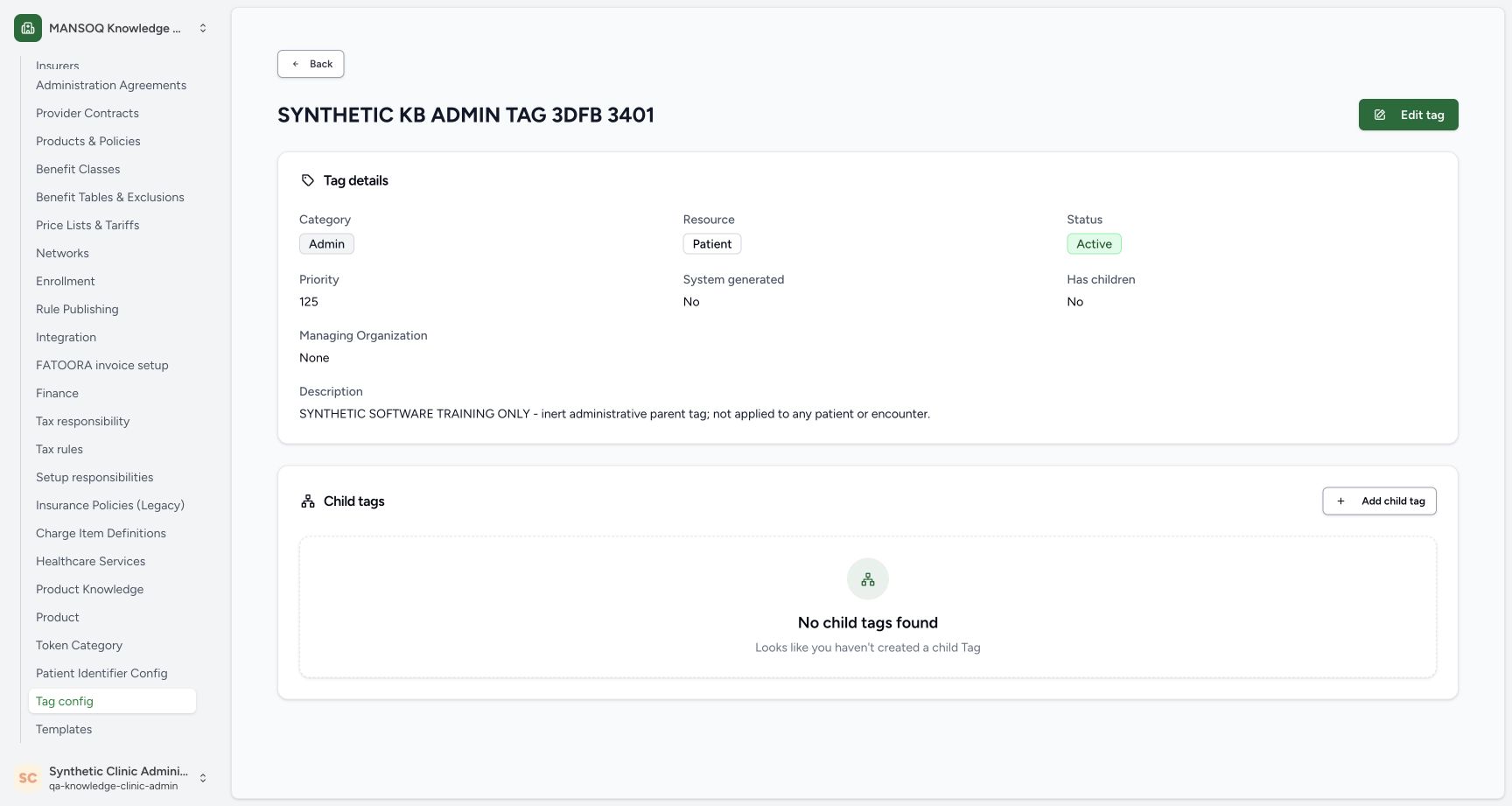Open Benefit Tables & Exclusions
1512x806 pixels.
(x=110, y=197)
